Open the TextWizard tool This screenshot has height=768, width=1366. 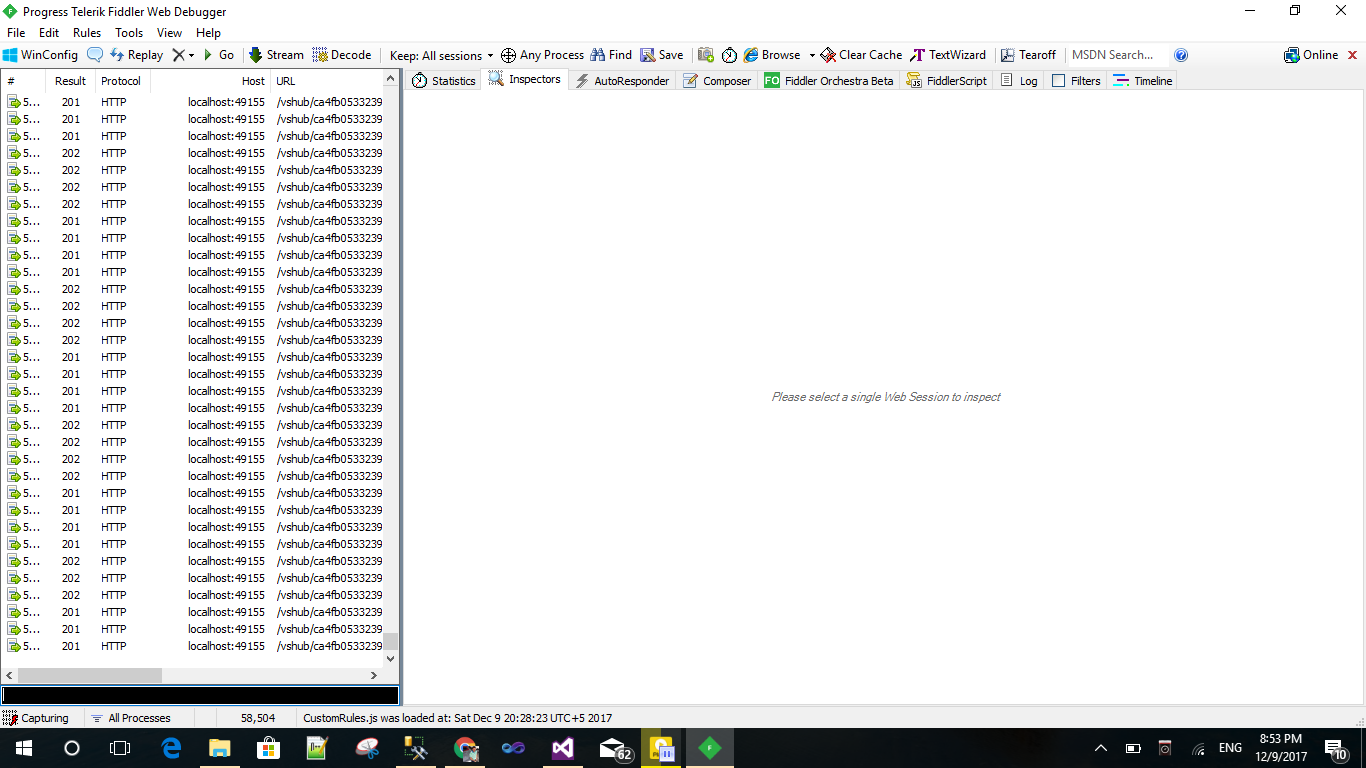pos(948,55)
